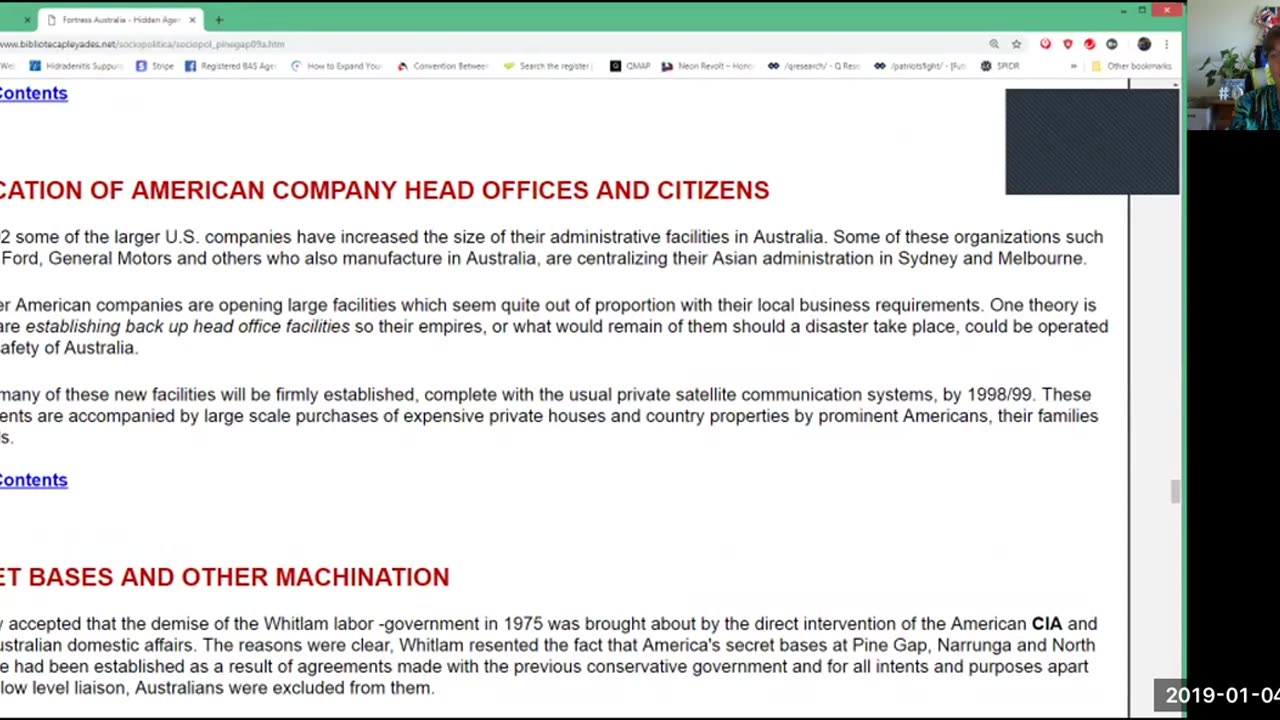The width and height of the screenshot is (1280, 720).
Task: Select the Fortress Australia tab
Action: tap(119, 20)
